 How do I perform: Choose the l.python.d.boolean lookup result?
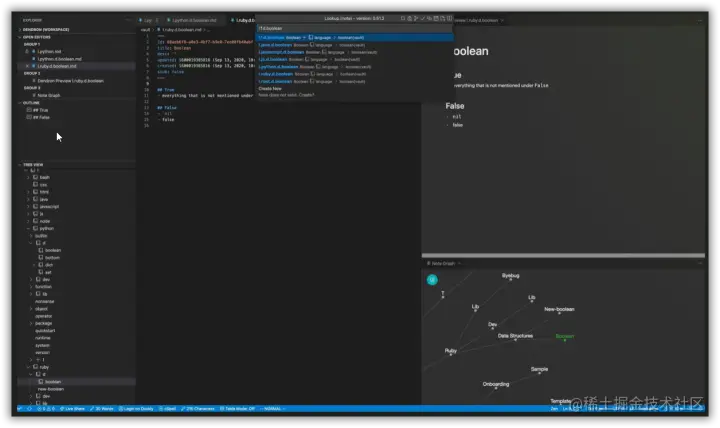(x=354, y=67)
